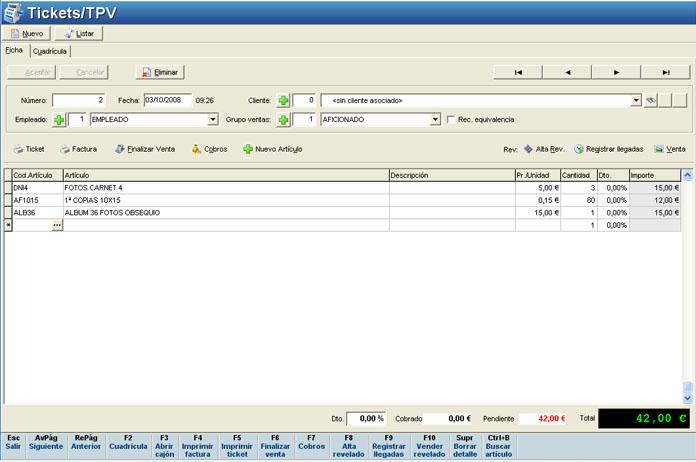Click the Pendiente amount field
Screen dimensions: 696x462
click(543, 419)
